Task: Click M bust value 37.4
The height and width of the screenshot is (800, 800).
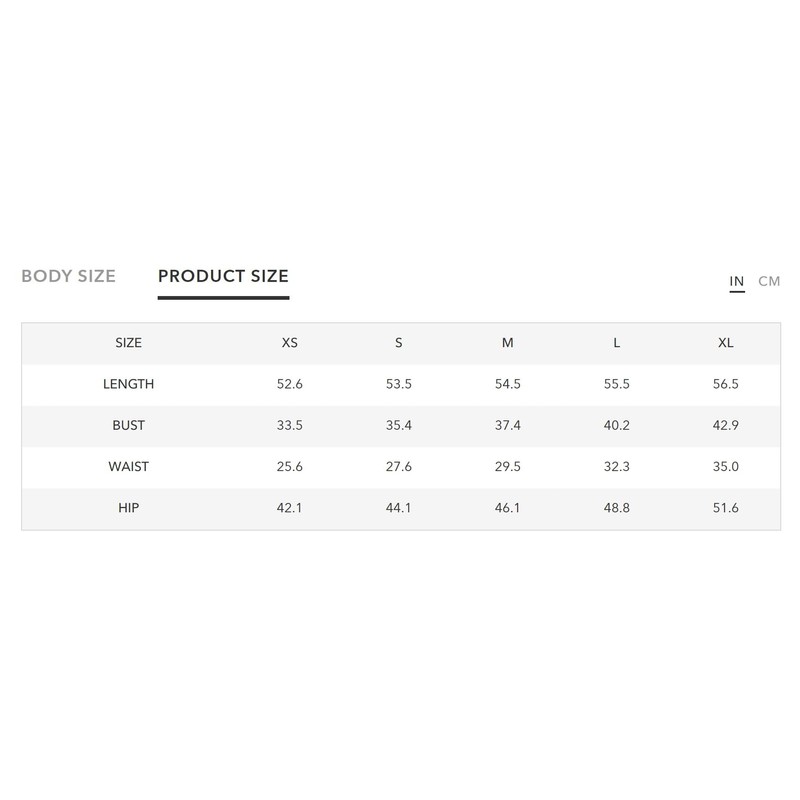Action: click(x=508, y=425)
